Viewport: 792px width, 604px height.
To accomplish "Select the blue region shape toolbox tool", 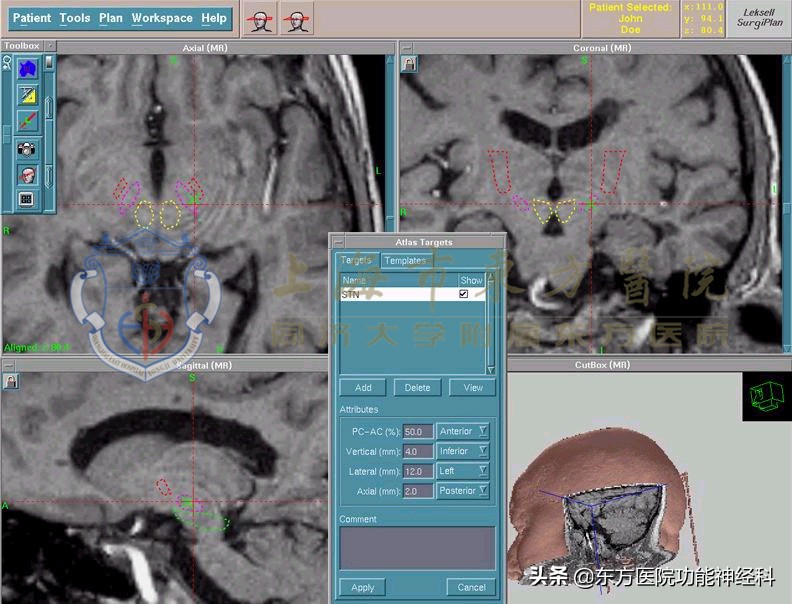I will tap(27, 69).
